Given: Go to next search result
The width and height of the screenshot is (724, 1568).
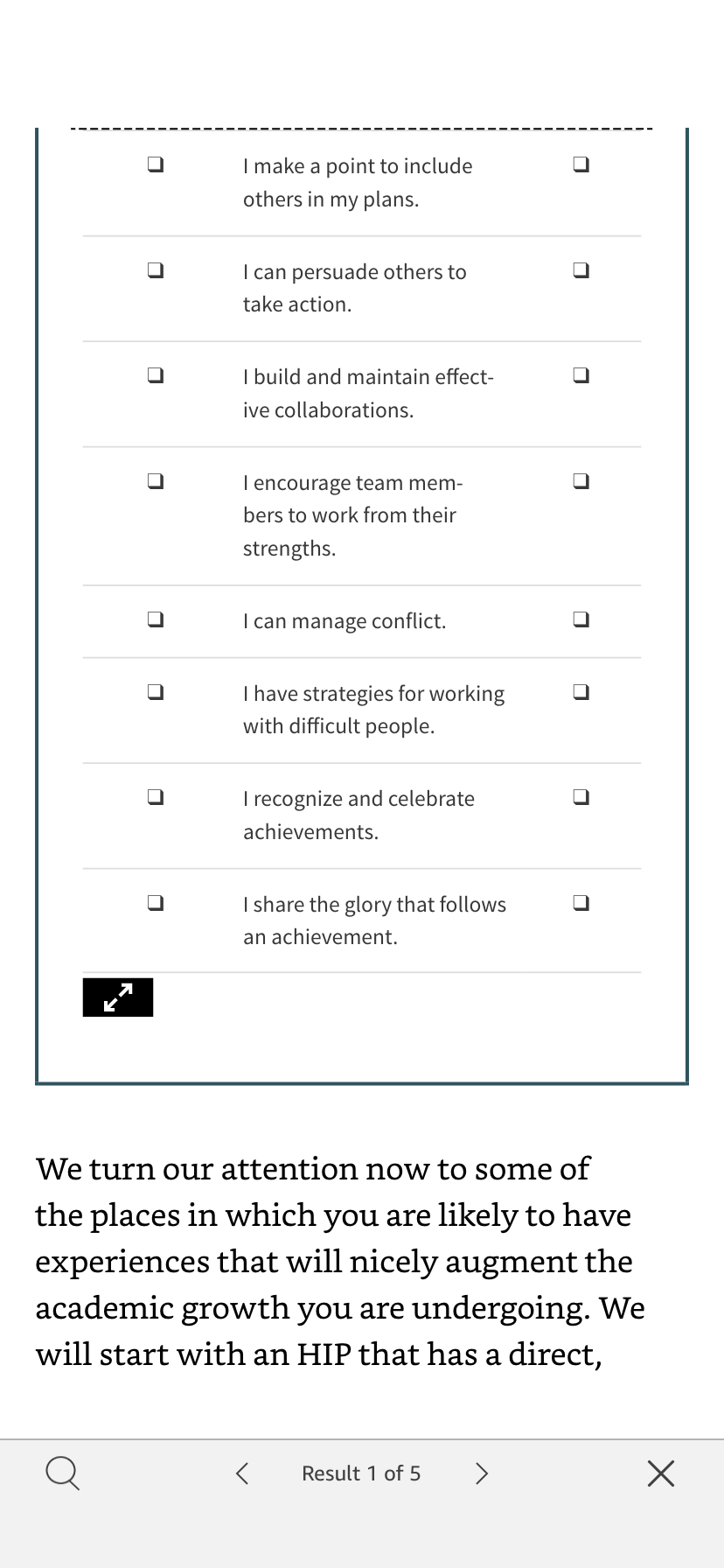Looking at the screenshot, I should tap(481, 1473).
